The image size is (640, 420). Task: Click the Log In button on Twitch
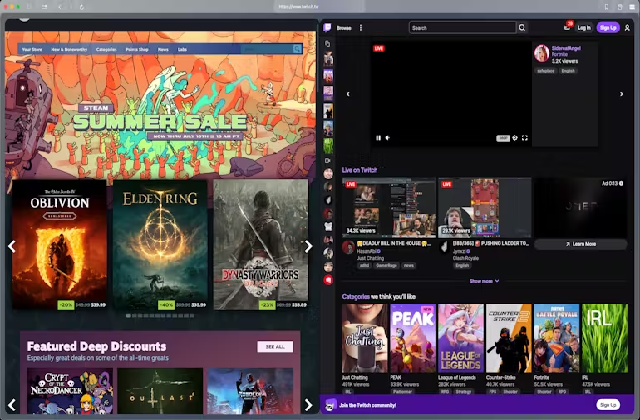click(584, 28)
